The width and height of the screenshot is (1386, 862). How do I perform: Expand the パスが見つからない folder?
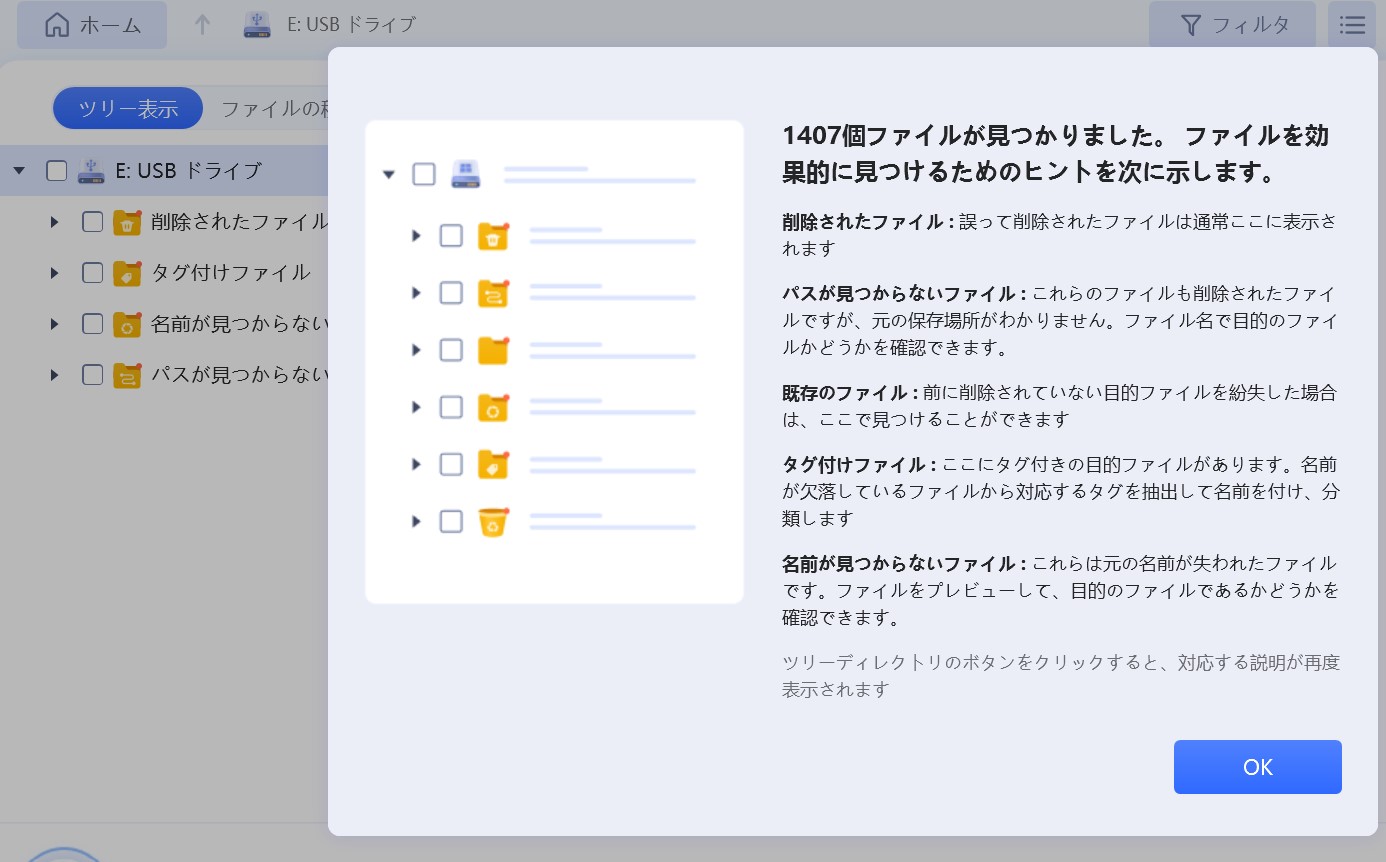[x=55, y=375]
